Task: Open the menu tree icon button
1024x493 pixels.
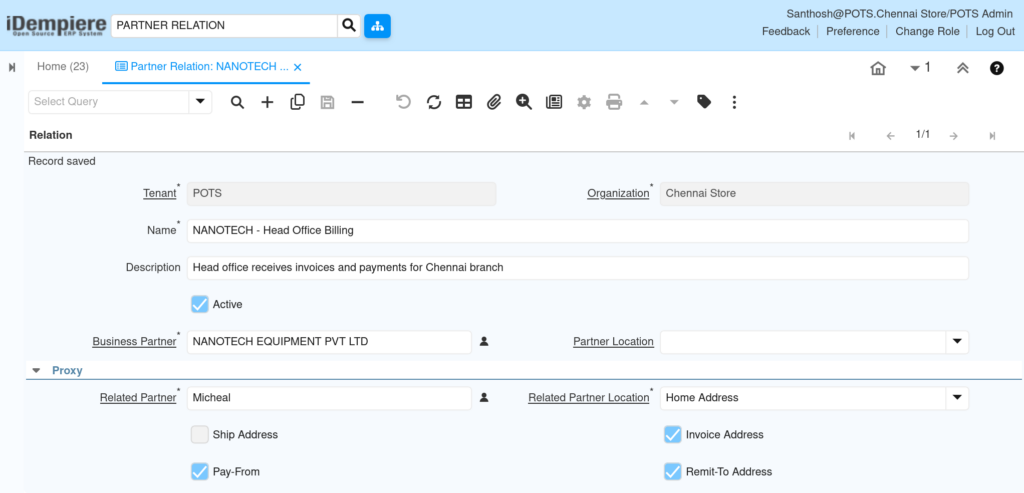Action: coord(377,25)
